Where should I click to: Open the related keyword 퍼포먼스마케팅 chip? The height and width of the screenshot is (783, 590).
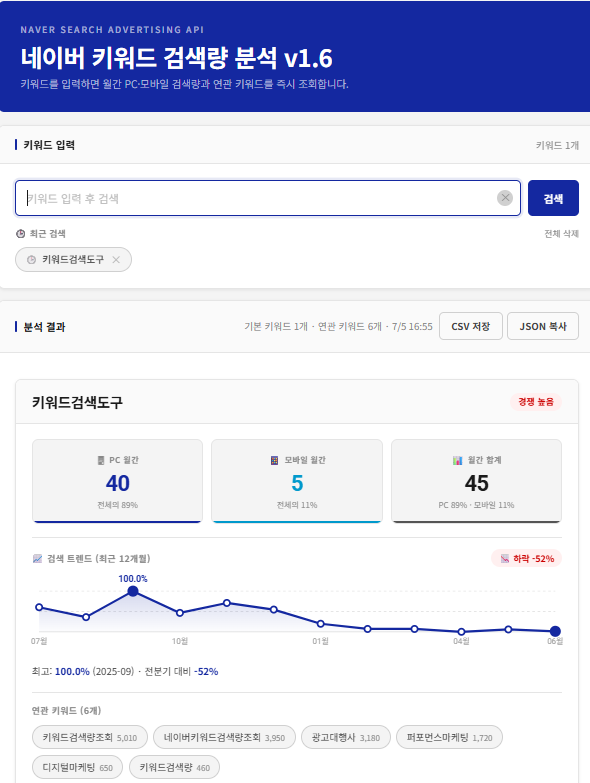coord(449,737)
